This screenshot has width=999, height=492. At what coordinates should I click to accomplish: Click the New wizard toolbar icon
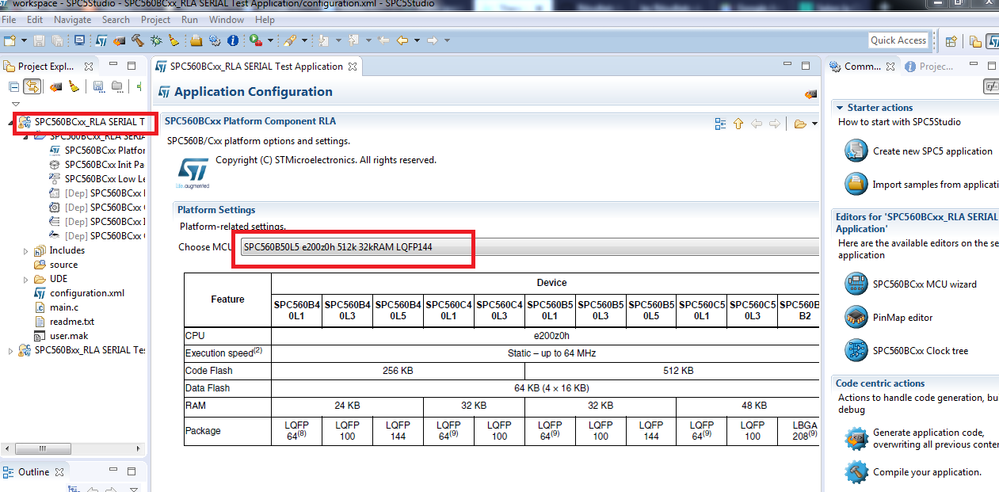pyautogui.click(x=10, y=40)
